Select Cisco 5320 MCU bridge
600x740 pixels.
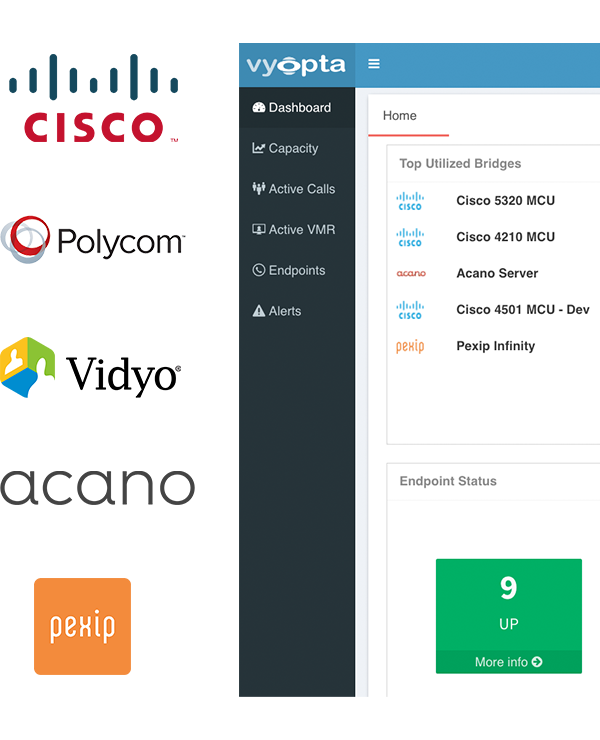[x=506, y=201]
